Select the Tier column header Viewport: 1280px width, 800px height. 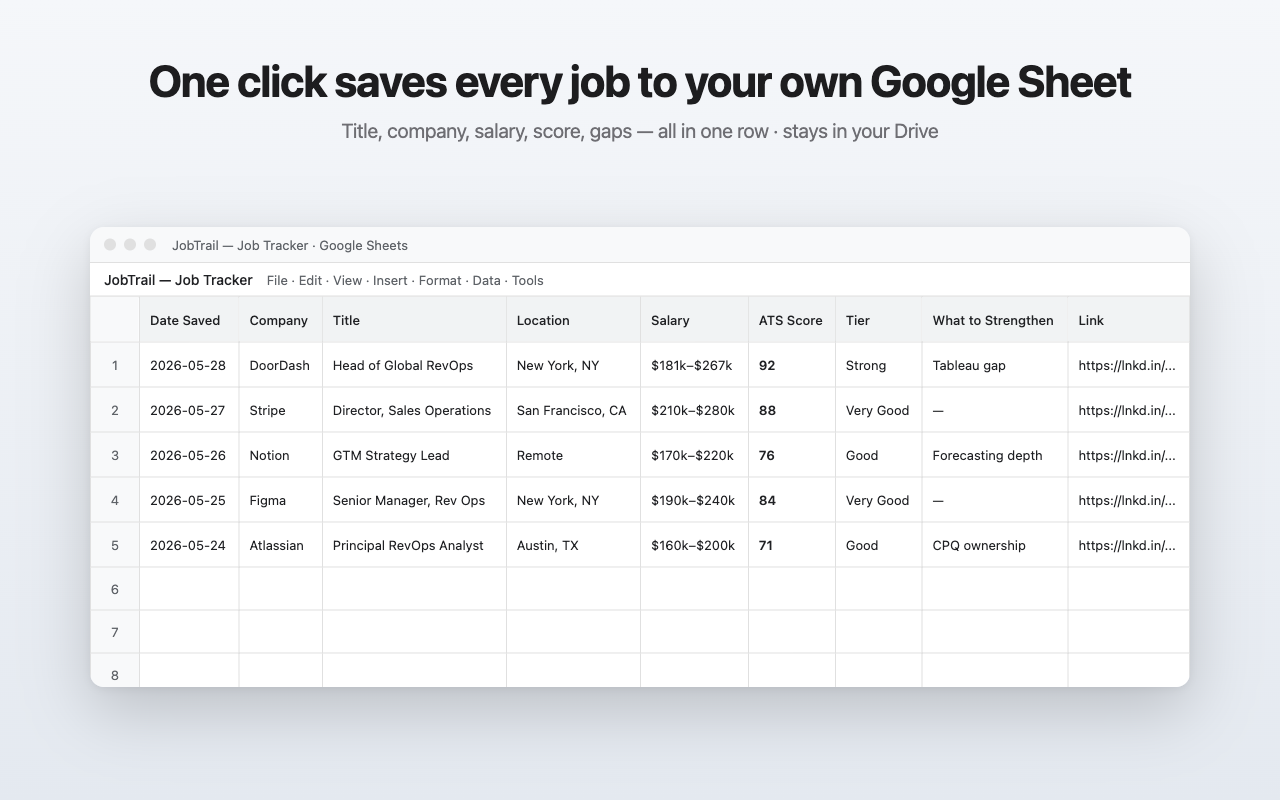point(878,320)
